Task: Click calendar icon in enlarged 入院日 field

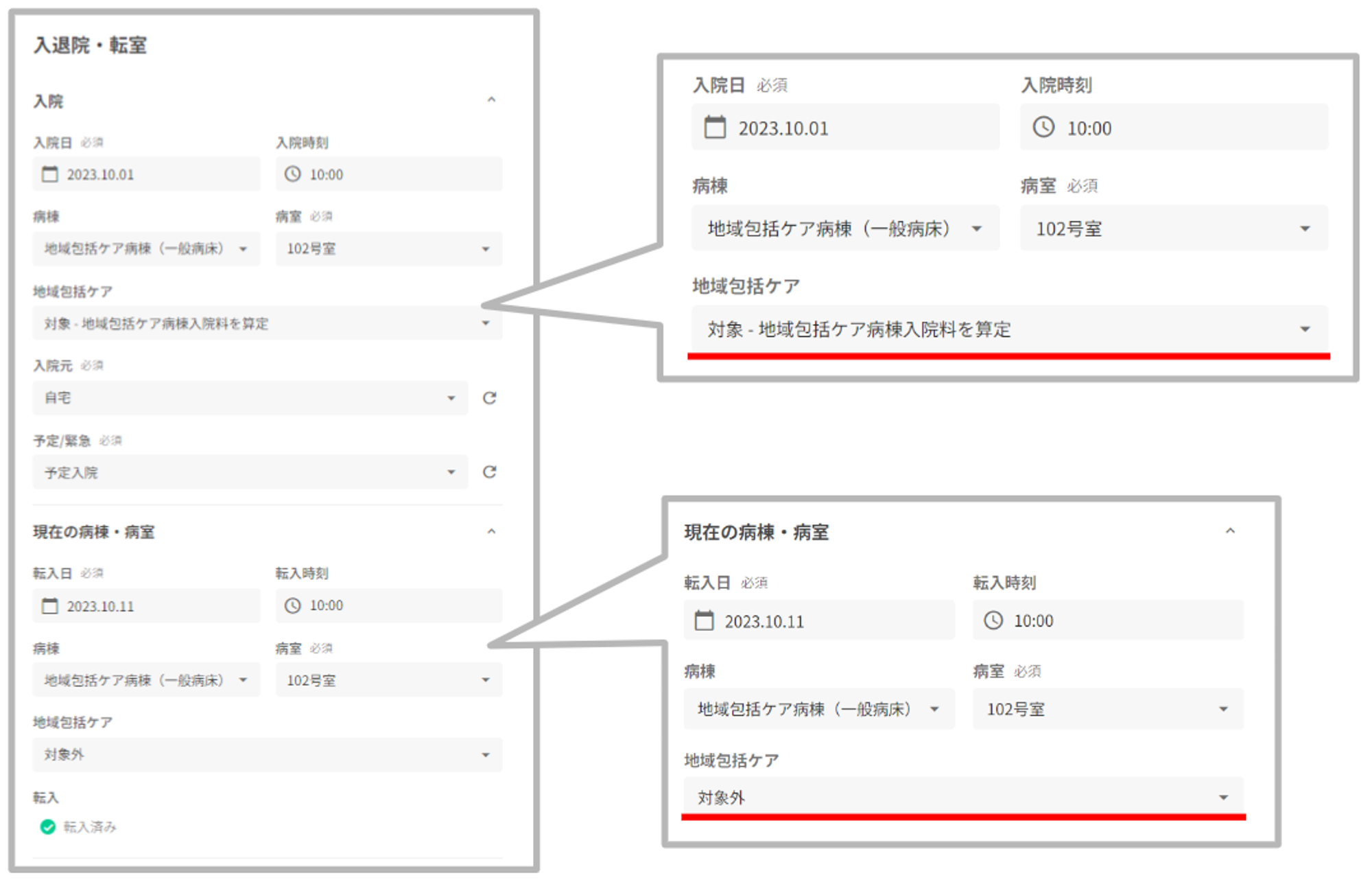Action: click(715, 128)
